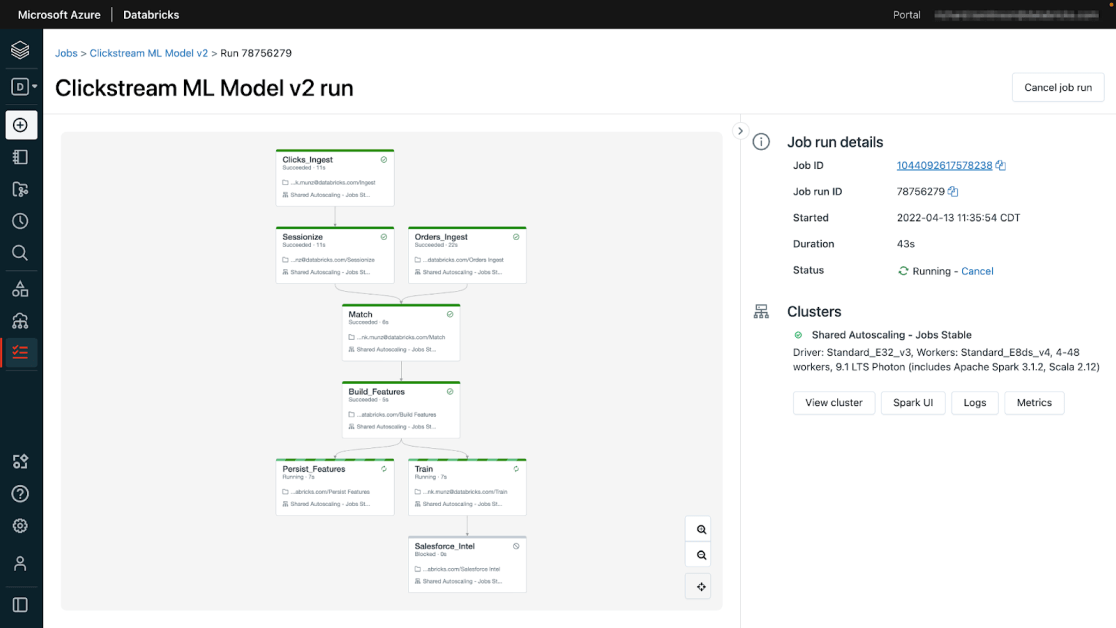Click the Cancel job run button

coord(1057,88)
